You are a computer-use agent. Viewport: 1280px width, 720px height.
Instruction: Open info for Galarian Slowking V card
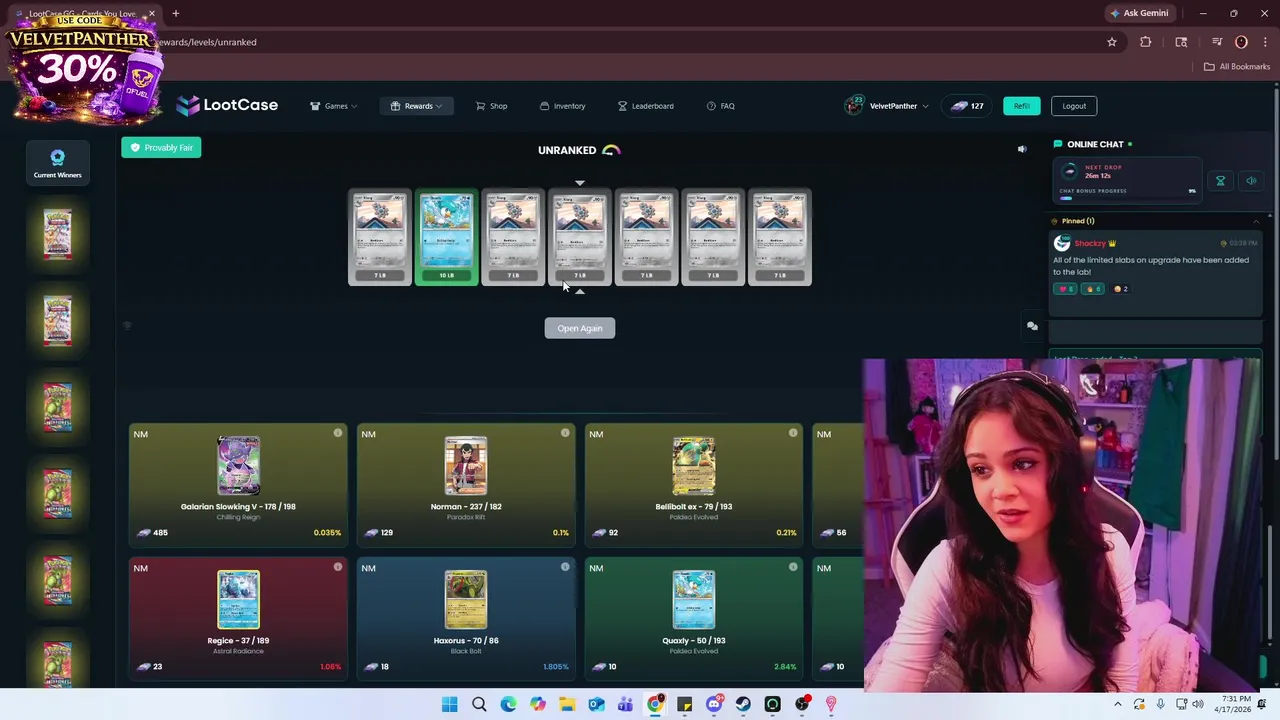coord(338,433)
